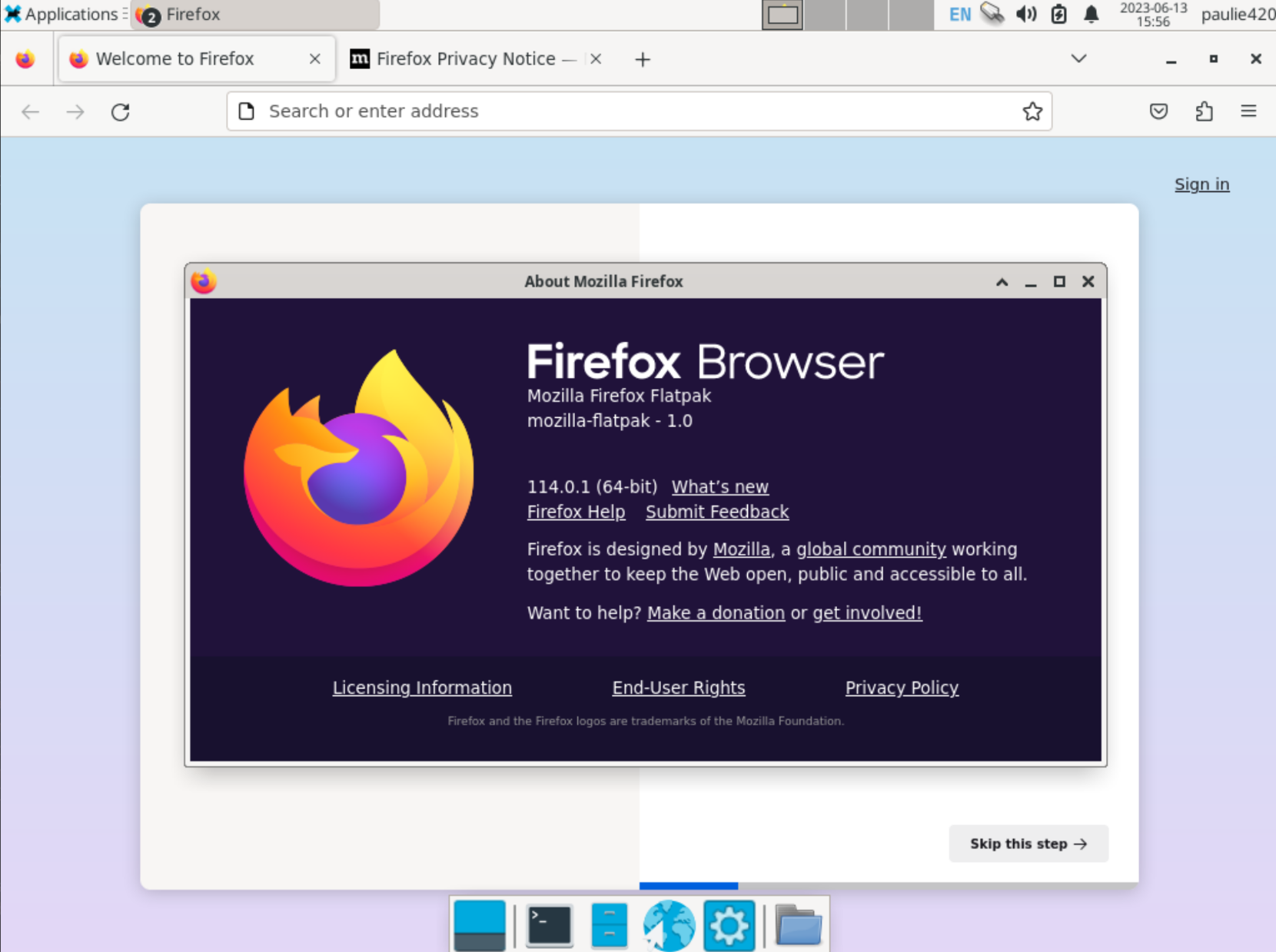
Task: Open a new tab with plus button
Action: [643, 59]
